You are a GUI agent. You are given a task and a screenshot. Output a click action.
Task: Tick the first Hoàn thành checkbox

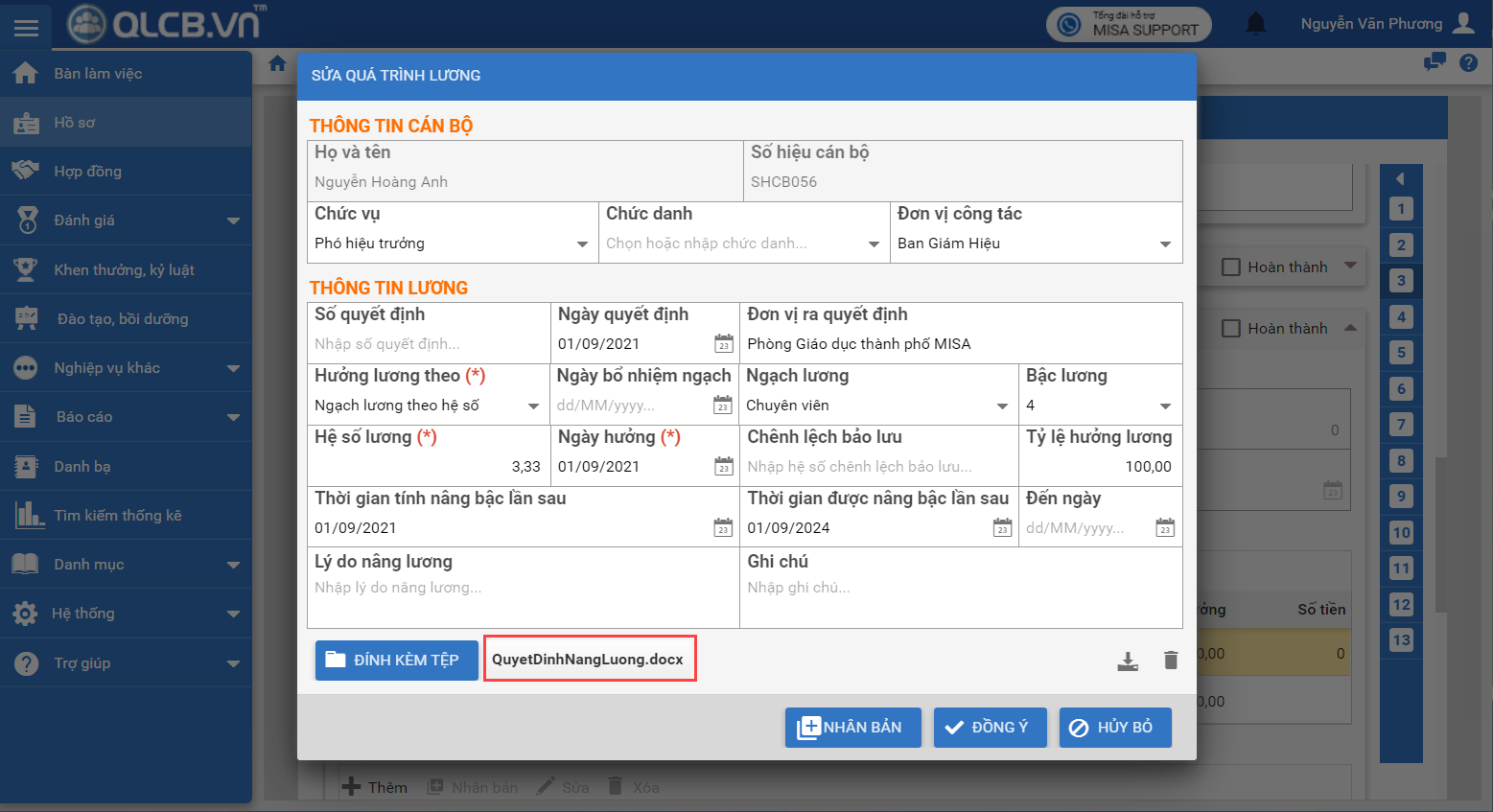pos(1231,267)
